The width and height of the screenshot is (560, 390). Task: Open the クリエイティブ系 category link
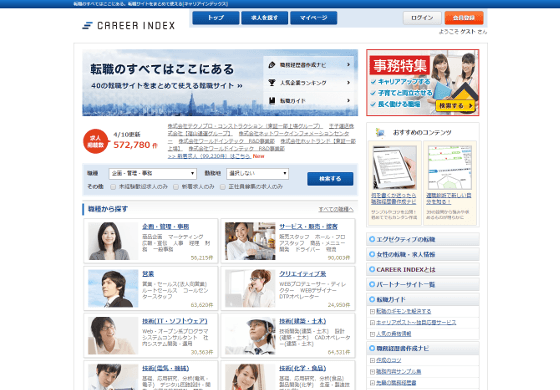tap(302, 274)
